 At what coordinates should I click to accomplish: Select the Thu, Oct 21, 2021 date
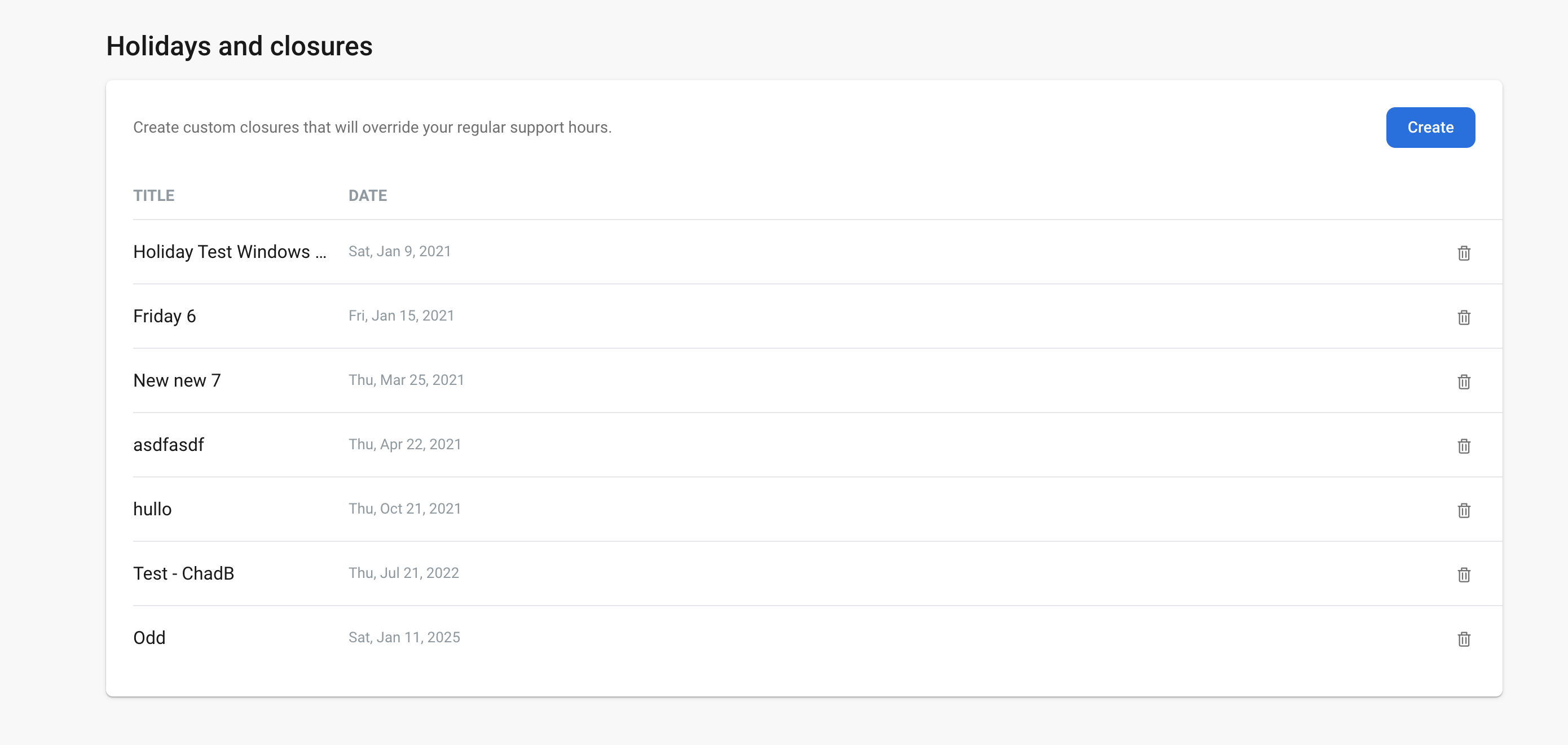404,509
